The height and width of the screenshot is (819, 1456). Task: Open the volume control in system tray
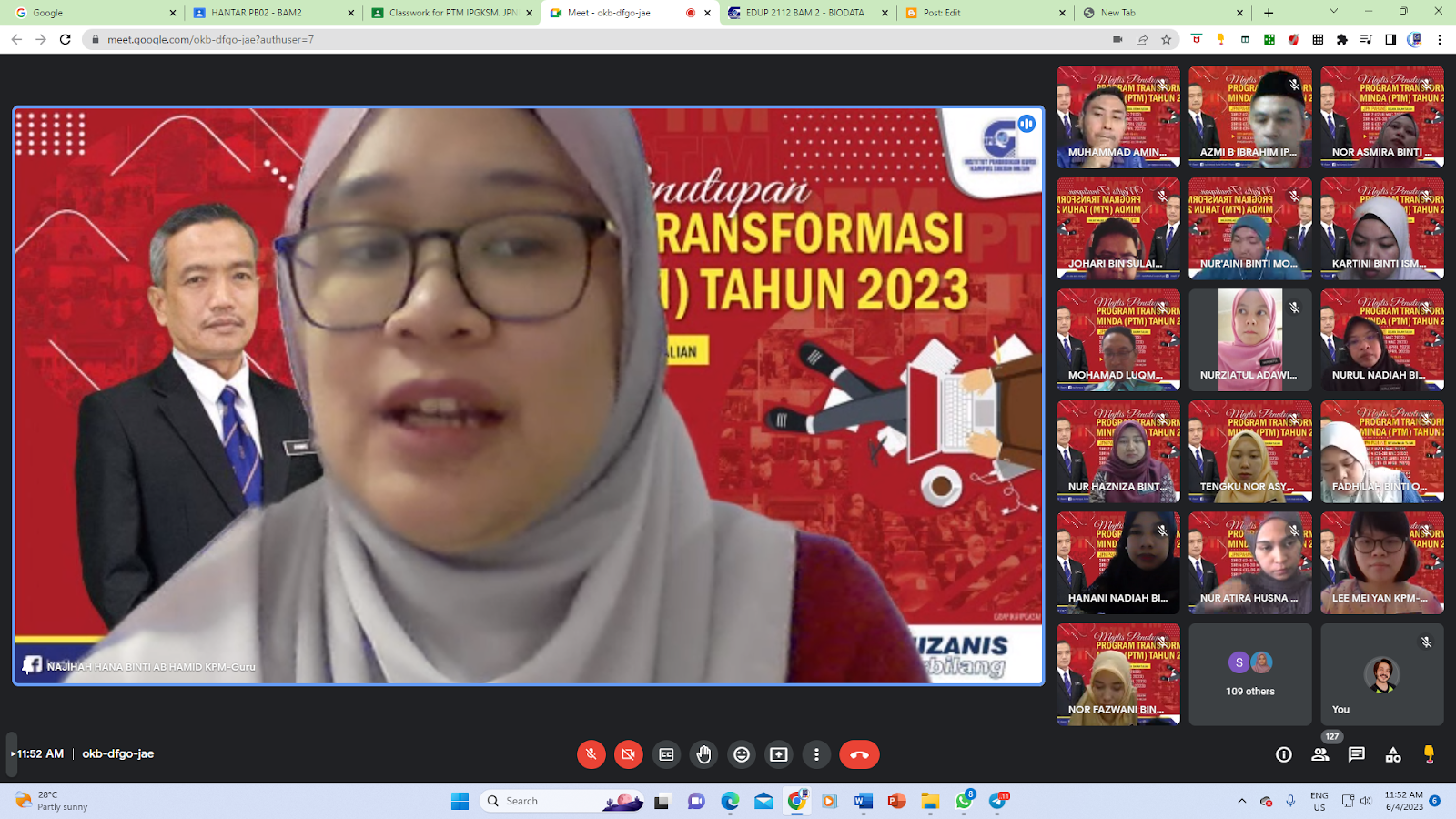pos(1365,801)
